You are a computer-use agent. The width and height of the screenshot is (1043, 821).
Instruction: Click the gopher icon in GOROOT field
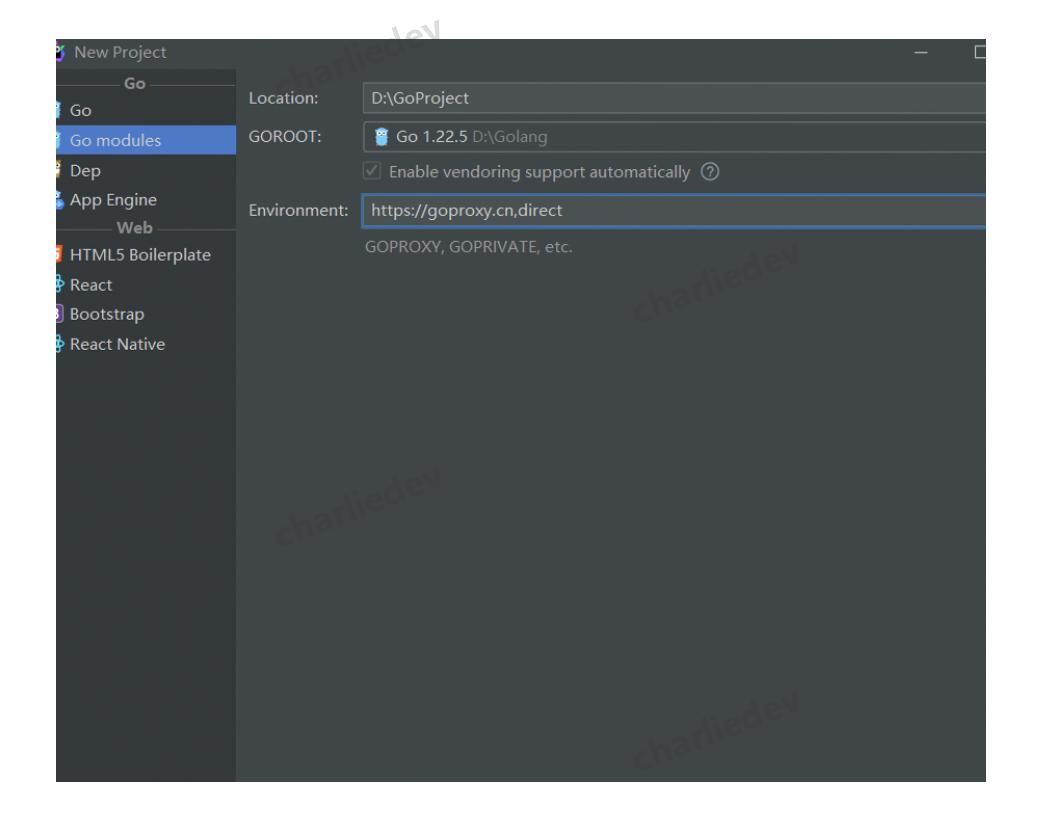(x=381, y=136)
